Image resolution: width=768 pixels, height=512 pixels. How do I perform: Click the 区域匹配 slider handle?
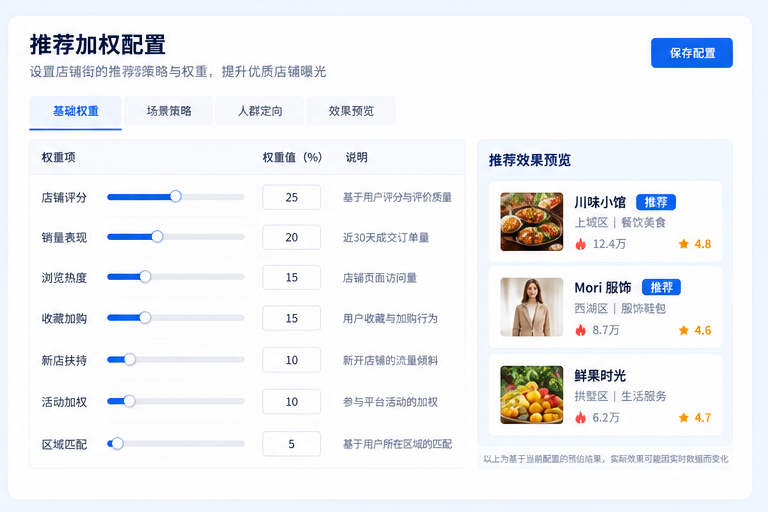tap(117, 444)
